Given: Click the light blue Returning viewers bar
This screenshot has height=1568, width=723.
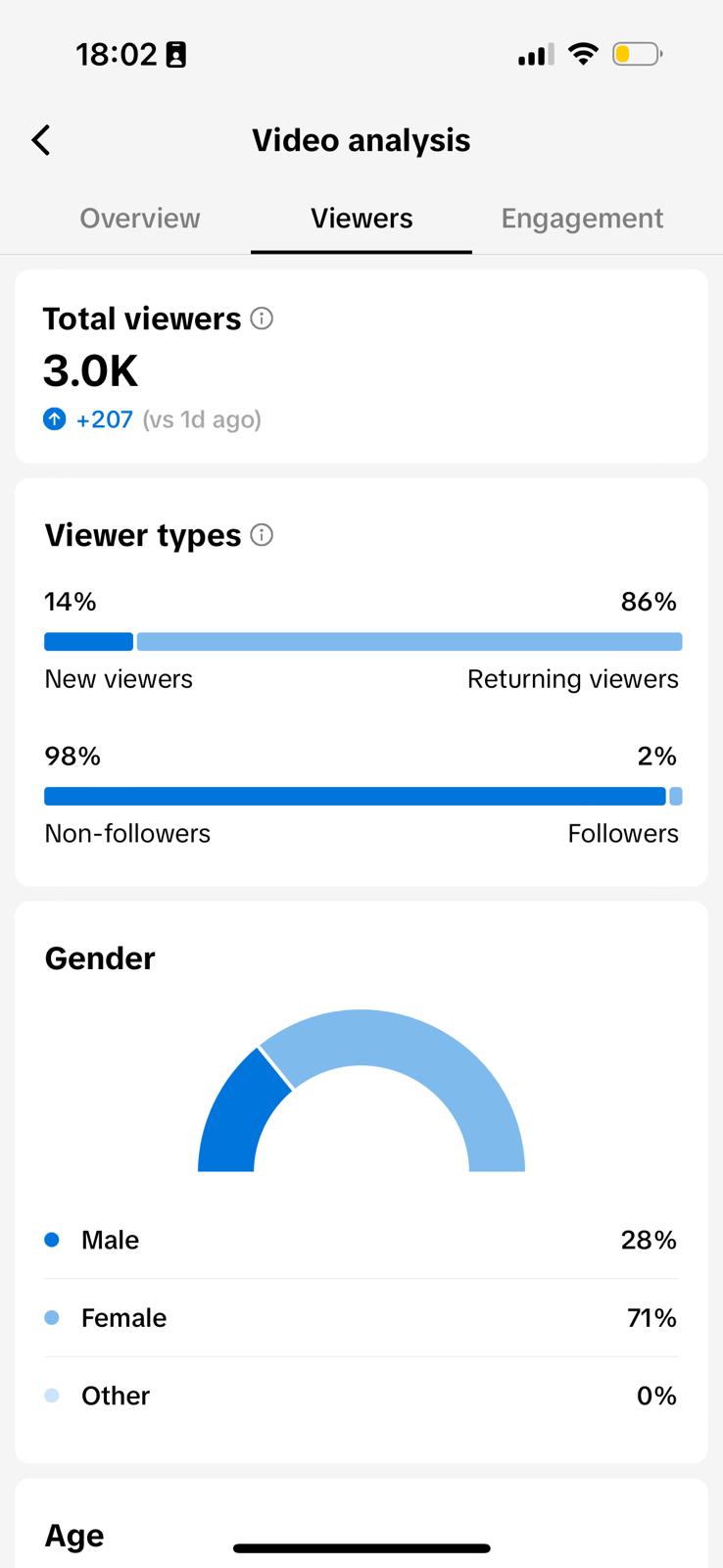Looking at the screenshot, I should [410, 642].
